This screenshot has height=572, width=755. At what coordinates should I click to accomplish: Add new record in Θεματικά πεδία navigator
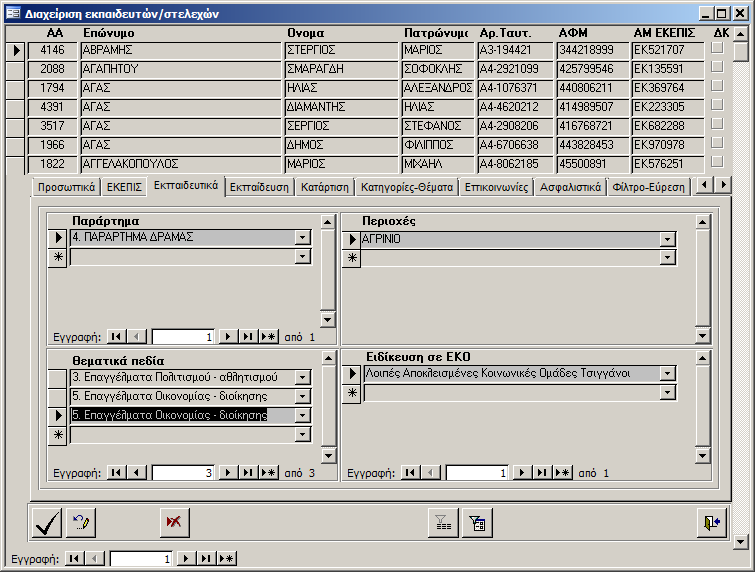pyautogui.click(x=267, y=473)
